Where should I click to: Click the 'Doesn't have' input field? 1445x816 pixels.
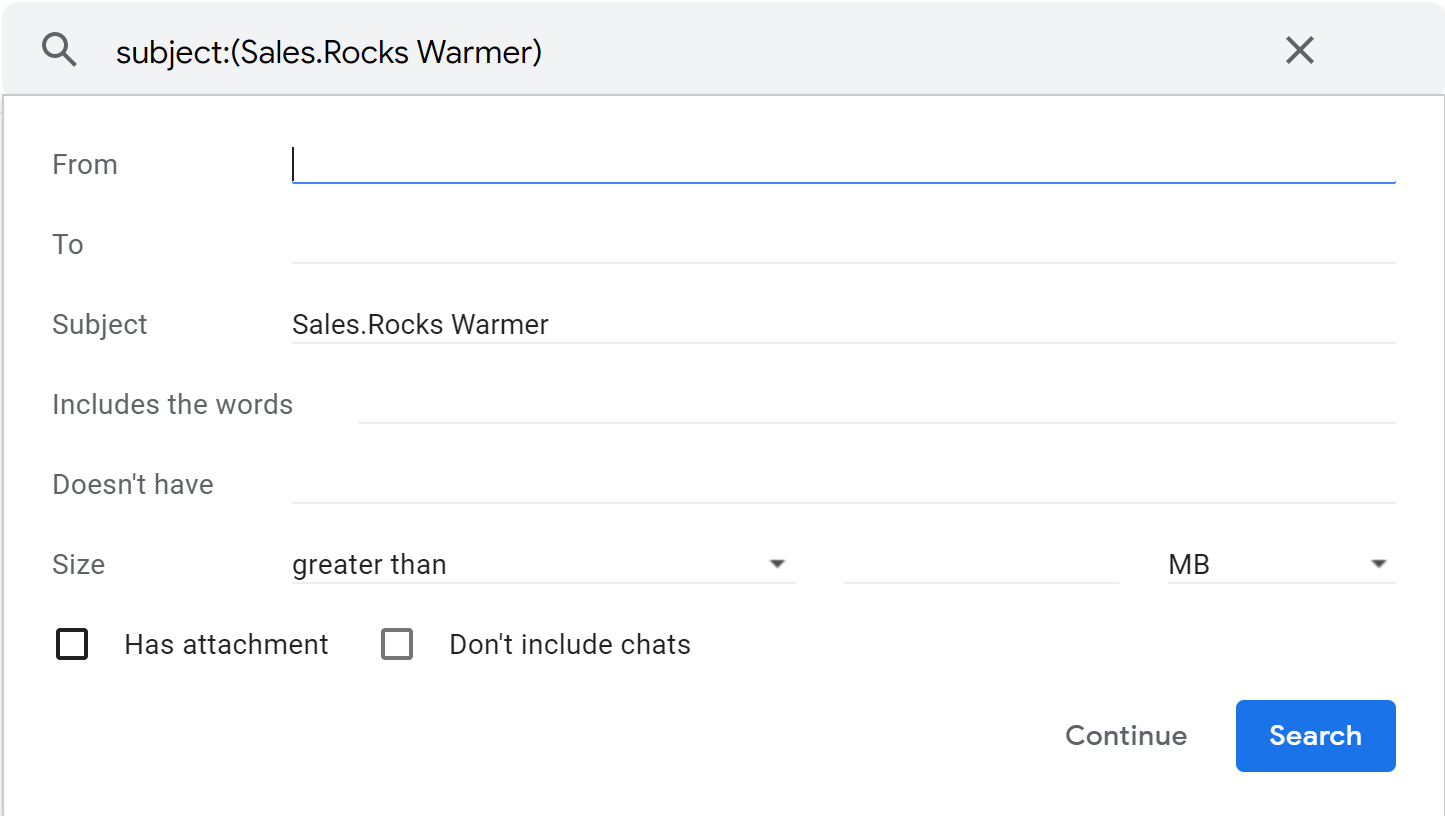click(843, 485)
